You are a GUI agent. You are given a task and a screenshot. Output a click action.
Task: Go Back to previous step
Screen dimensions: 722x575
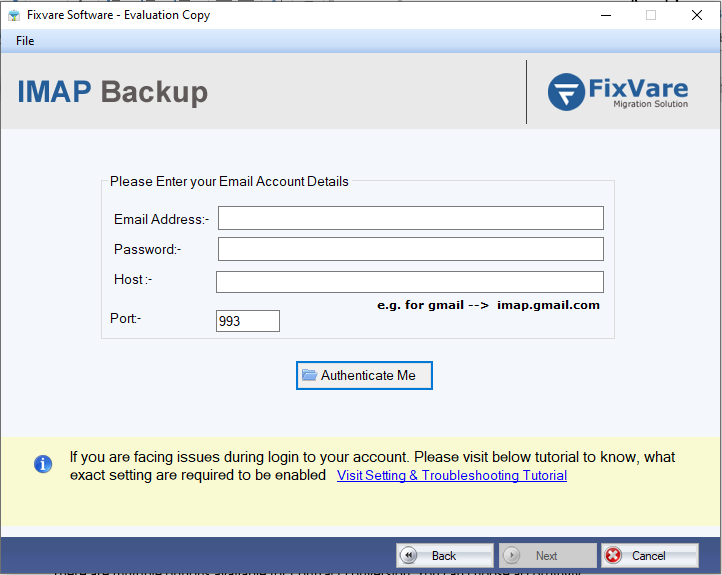click(x=445, y=556)
